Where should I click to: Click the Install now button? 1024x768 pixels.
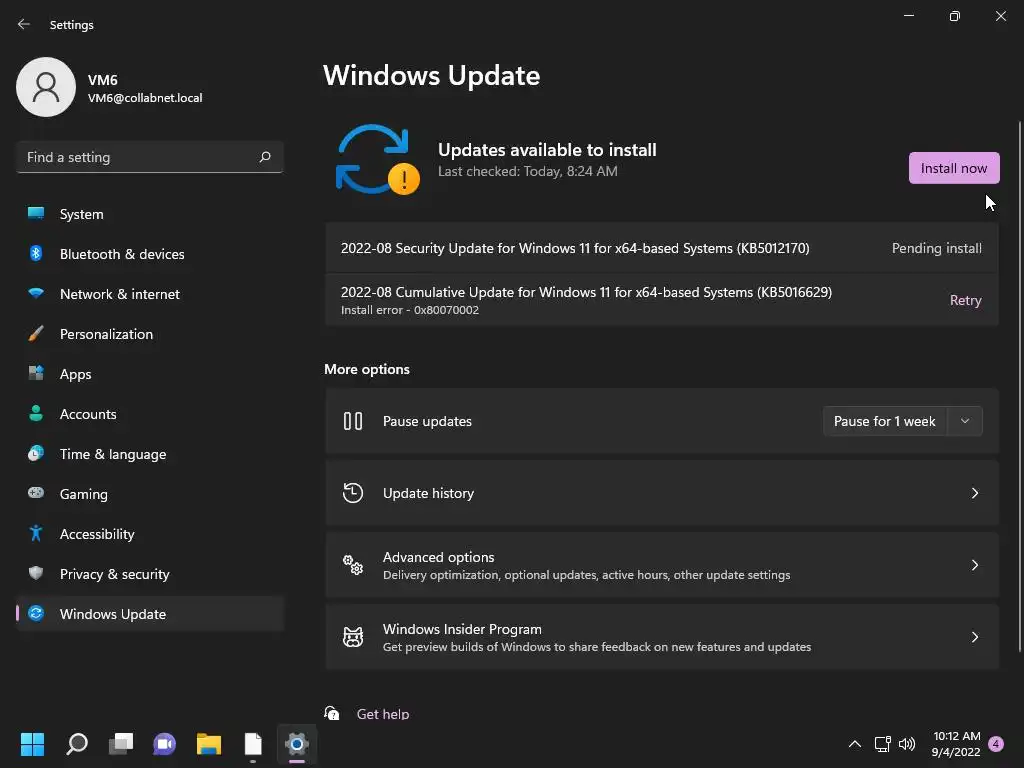pyautogui.click(x=953, y=168)
